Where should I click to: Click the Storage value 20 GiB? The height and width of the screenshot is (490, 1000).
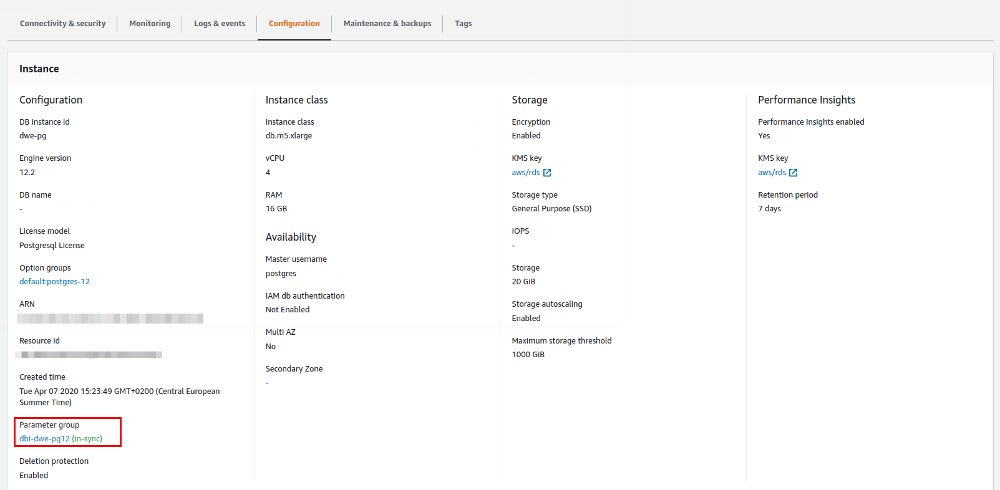pos(525,281)
